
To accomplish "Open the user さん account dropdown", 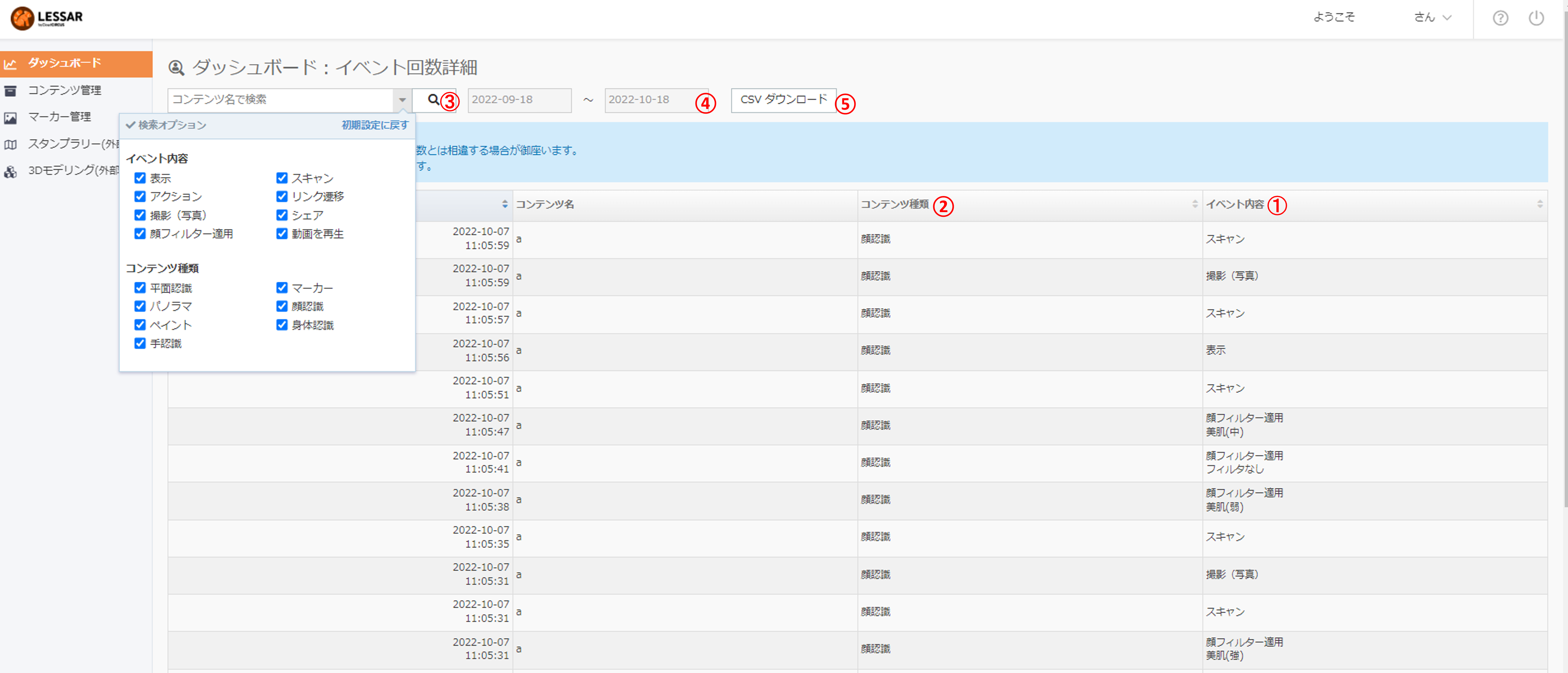I will tap(1432, 18).
